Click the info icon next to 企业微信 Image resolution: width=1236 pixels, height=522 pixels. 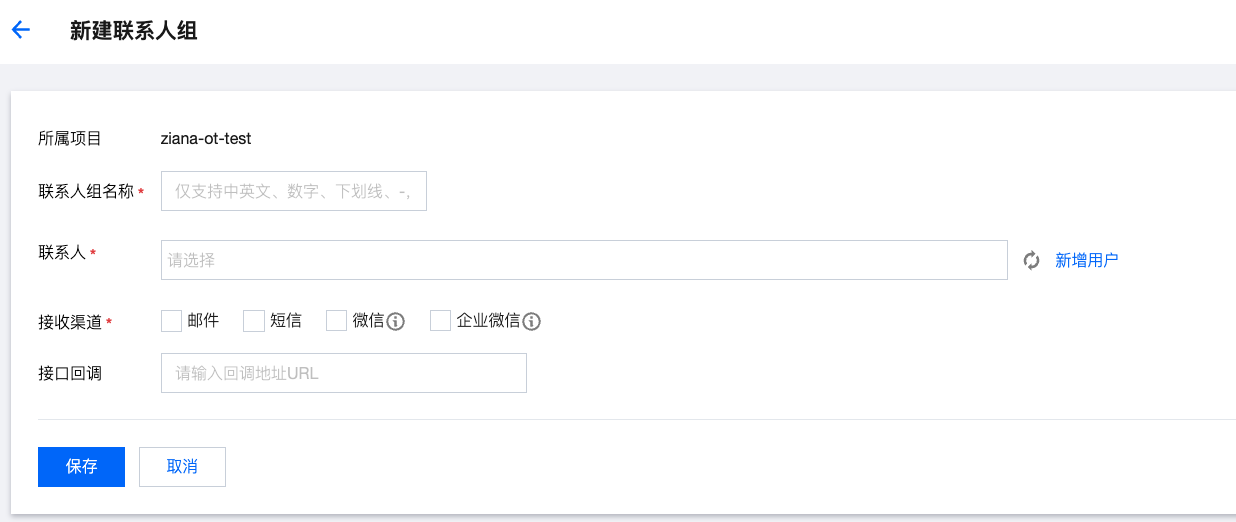coord(531,321)
